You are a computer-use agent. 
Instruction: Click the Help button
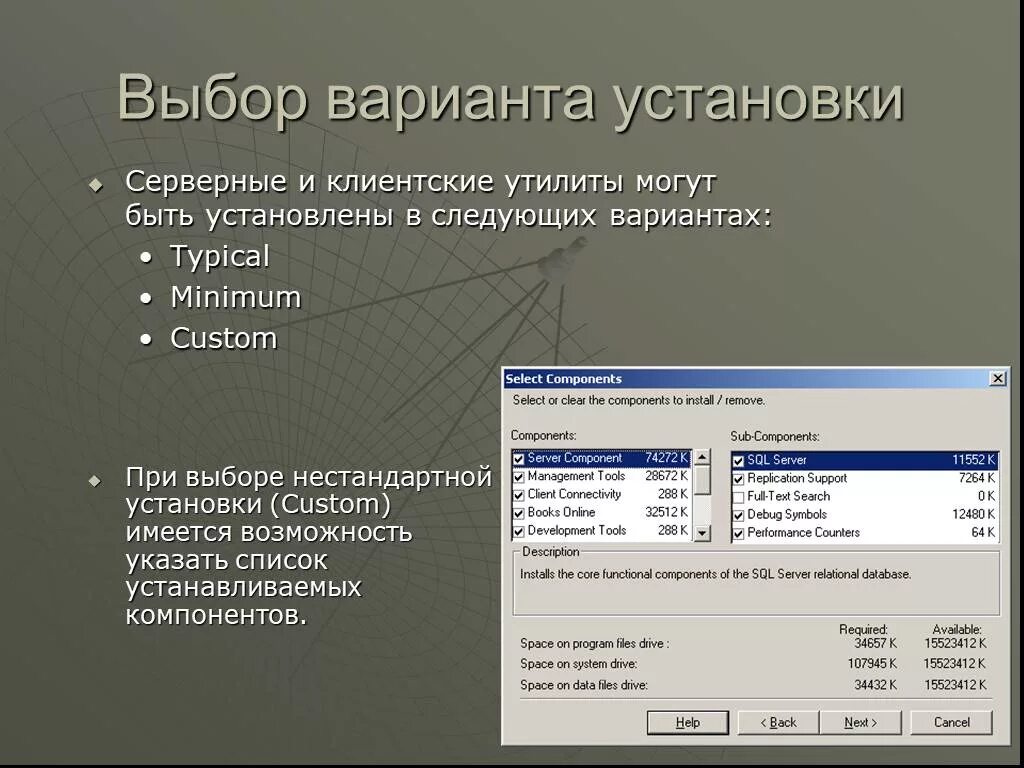[688, 722]
